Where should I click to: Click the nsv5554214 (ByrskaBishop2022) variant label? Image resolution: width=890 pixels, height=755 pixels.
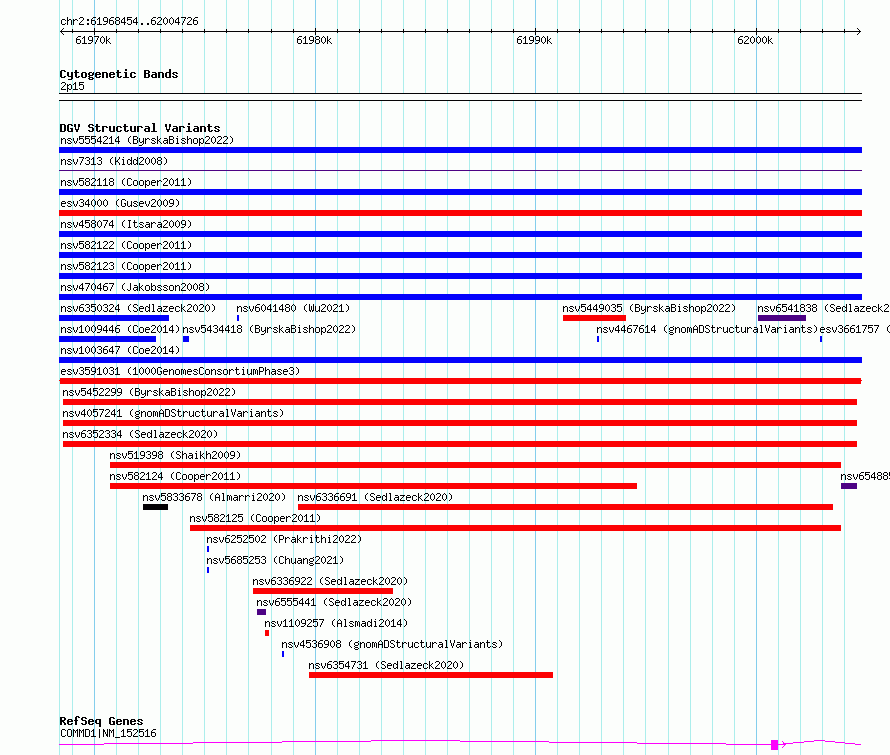tap(147, 140)
